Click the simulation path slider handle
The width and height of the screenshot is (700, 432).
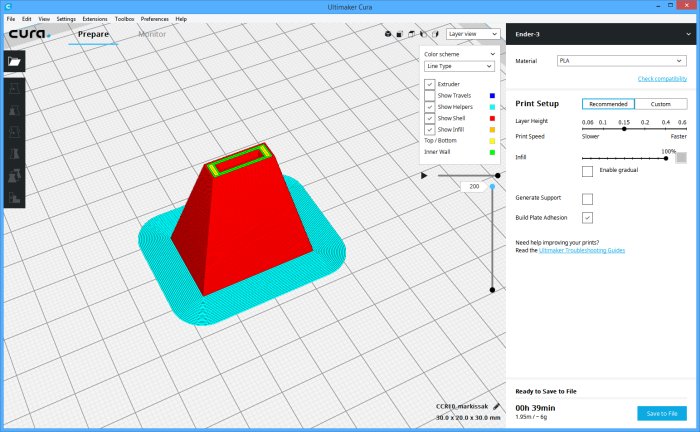(x=497, y=175)
